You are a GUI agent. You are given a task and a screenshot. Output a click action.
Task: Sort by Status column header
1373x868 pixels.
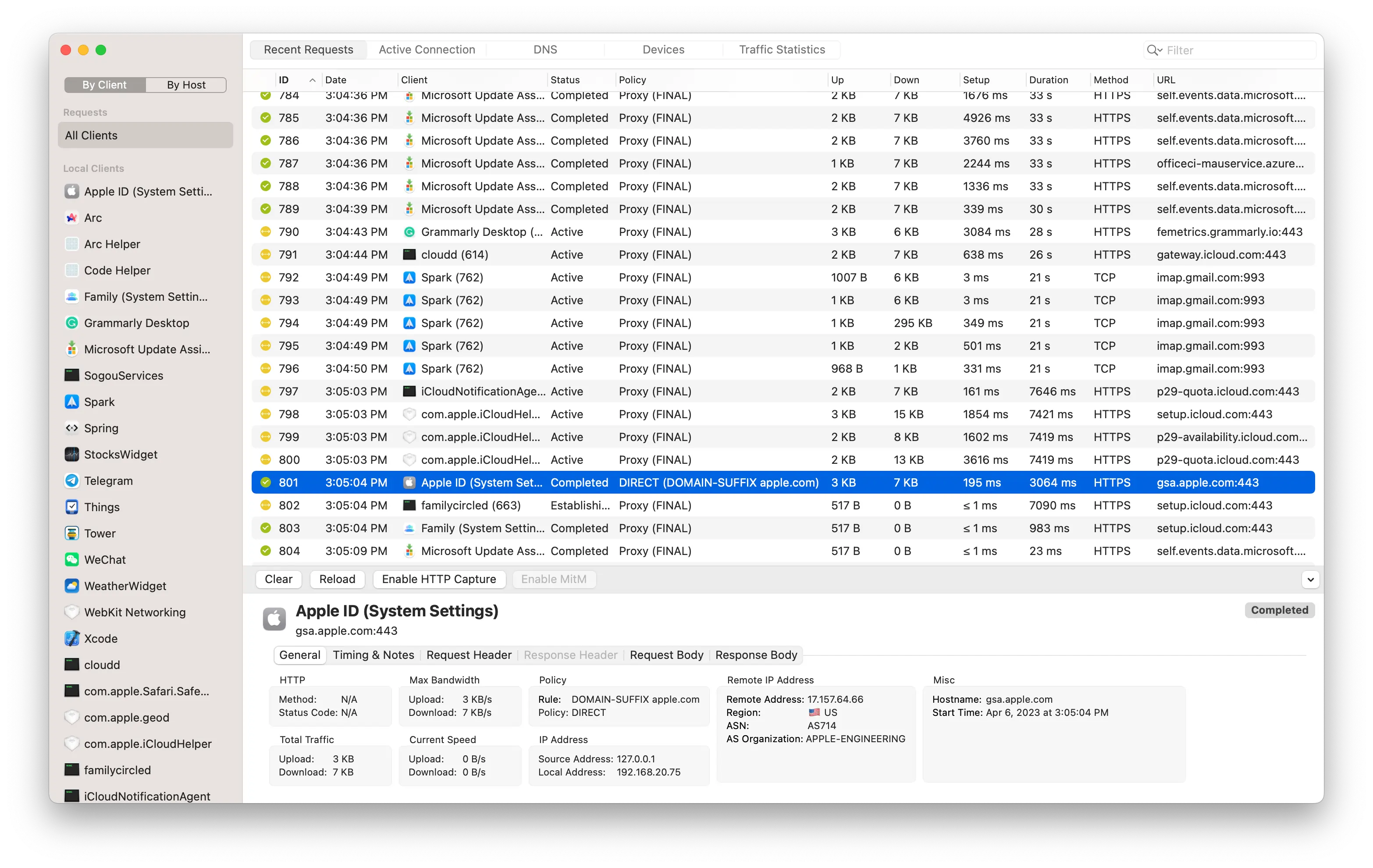(580, 80)
